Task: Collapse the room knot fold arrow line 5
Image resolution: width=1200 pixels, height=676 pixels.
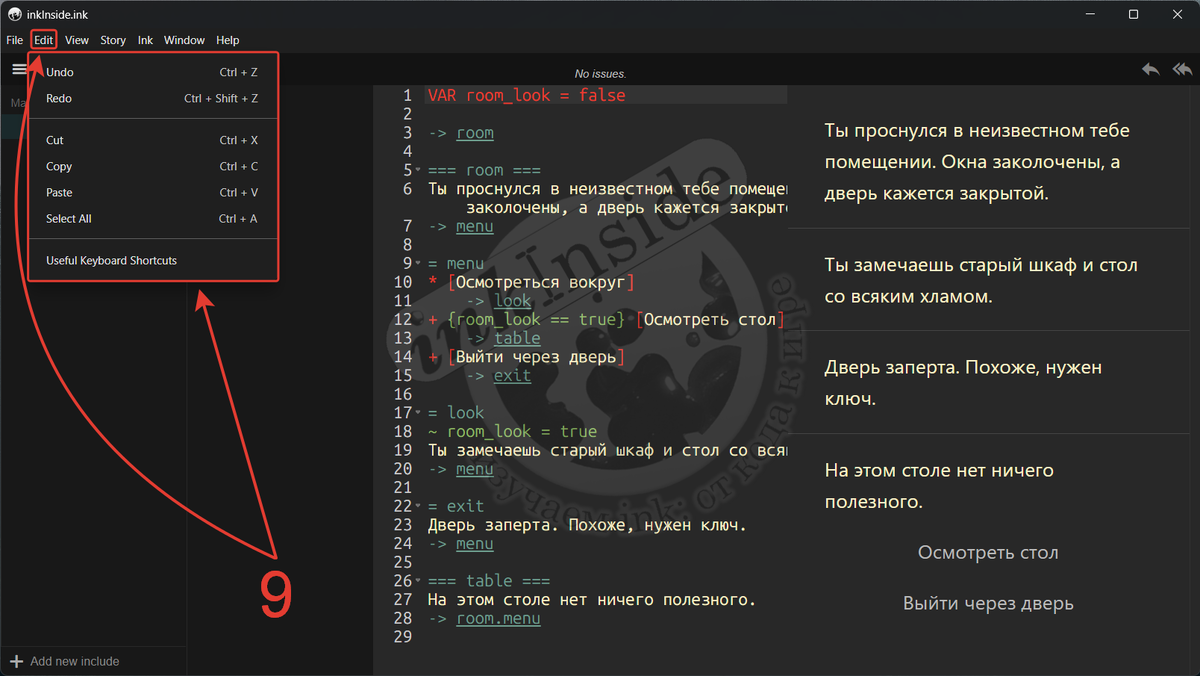Action: coord(420,171)
